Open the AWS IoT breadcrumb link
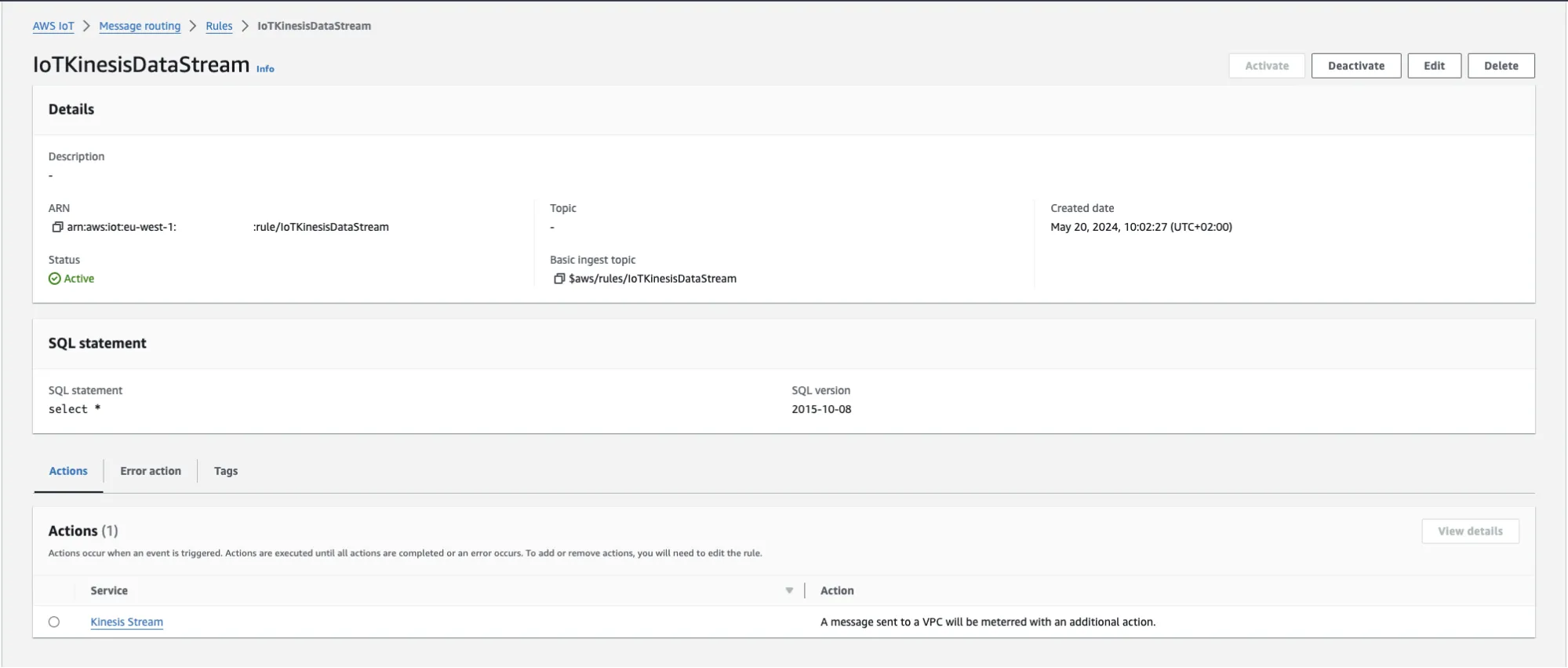The width and height of the screenshot is (1568, 668). [53, 26]
